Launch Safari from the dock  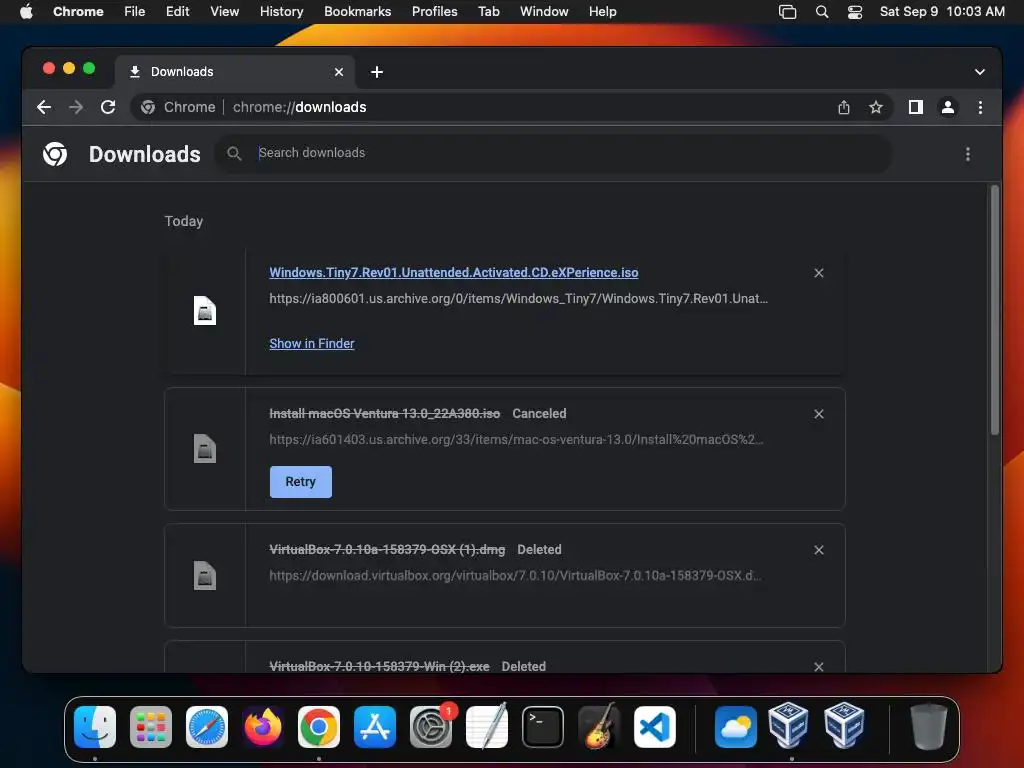point(207,727)
